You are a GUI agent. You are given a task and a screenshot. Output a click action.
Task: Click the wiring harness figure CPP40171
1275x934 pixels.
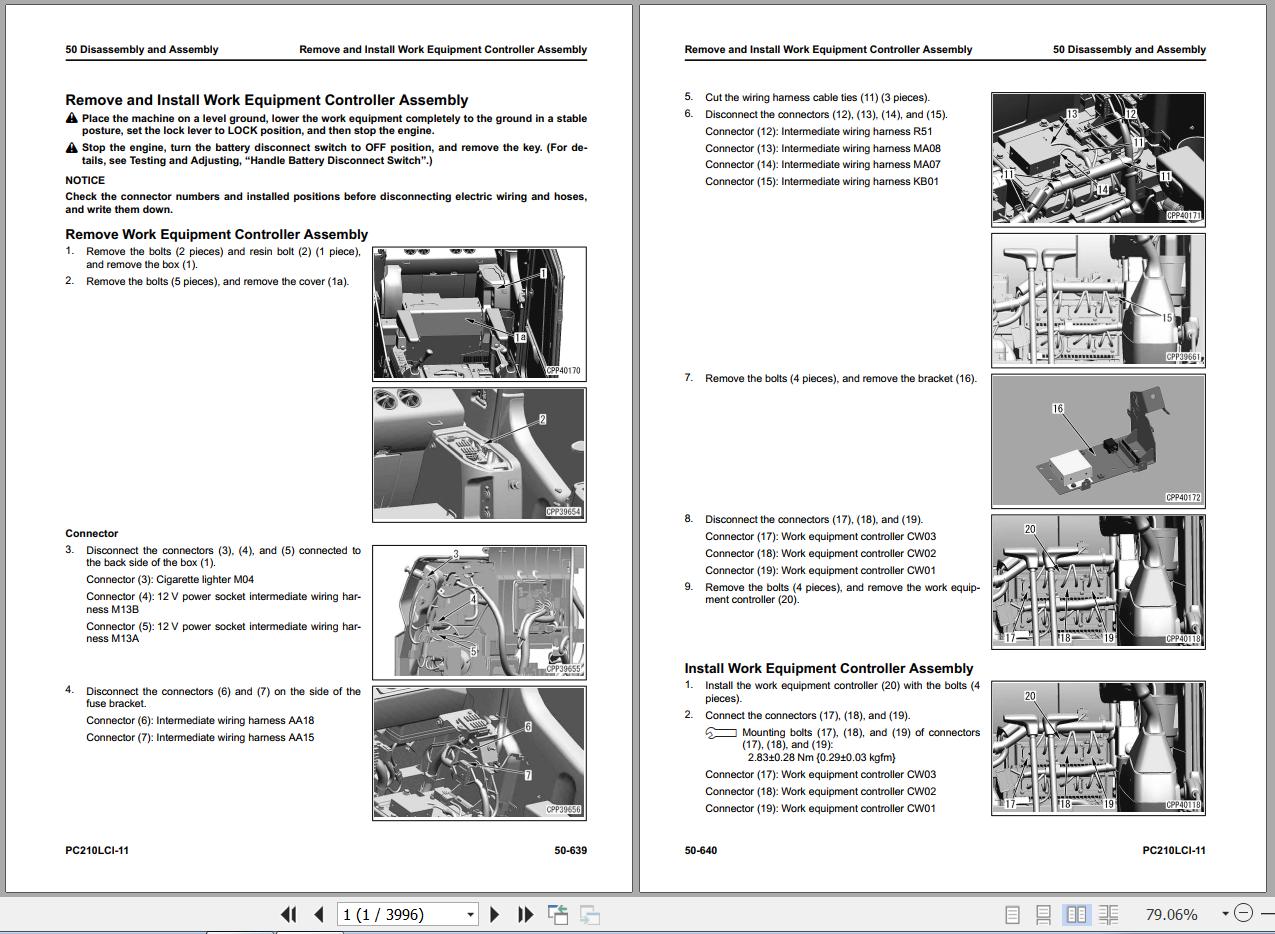1098,159
